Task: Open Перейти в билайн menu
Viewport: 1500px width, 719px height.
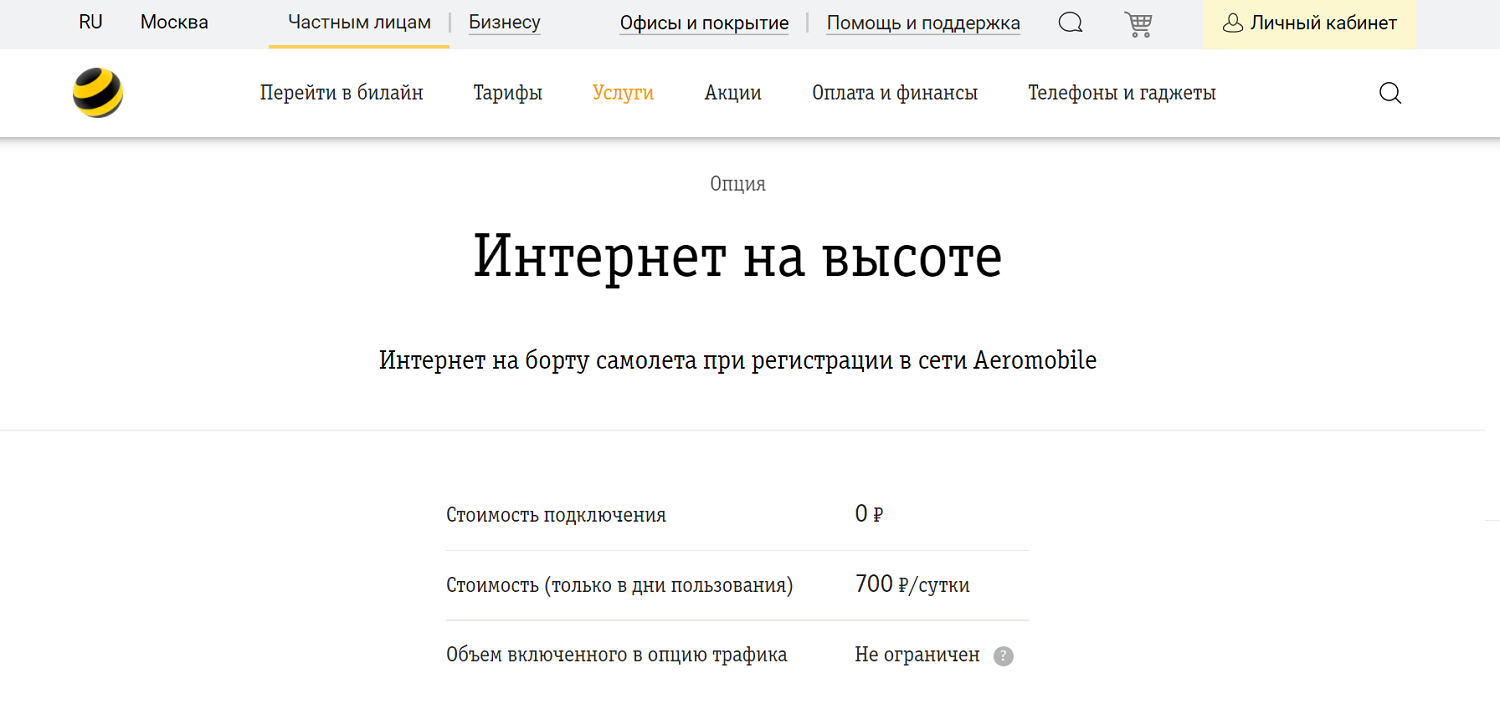Action: (342, 93)
